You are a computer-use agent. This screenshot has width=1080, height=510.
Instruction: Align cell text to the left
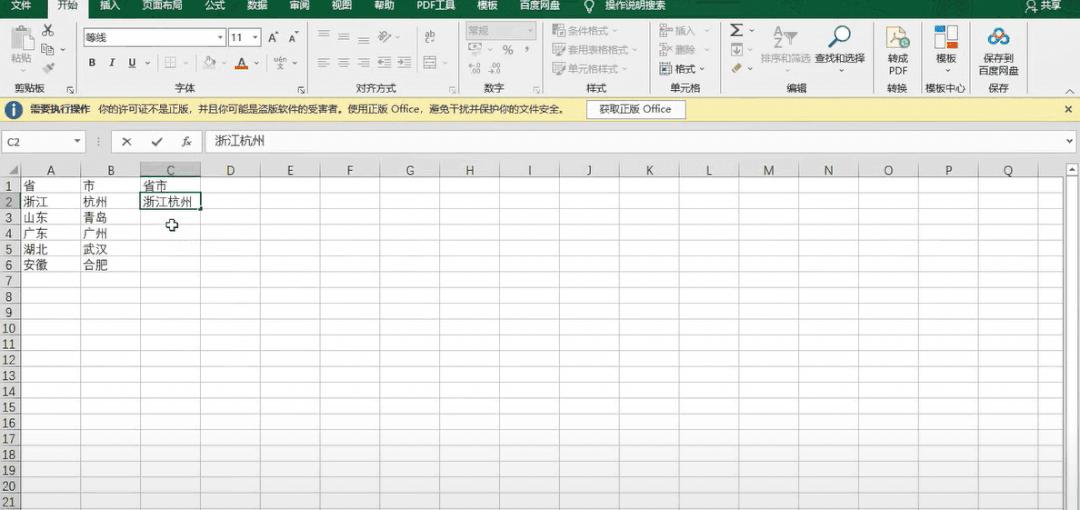[324, 63]
